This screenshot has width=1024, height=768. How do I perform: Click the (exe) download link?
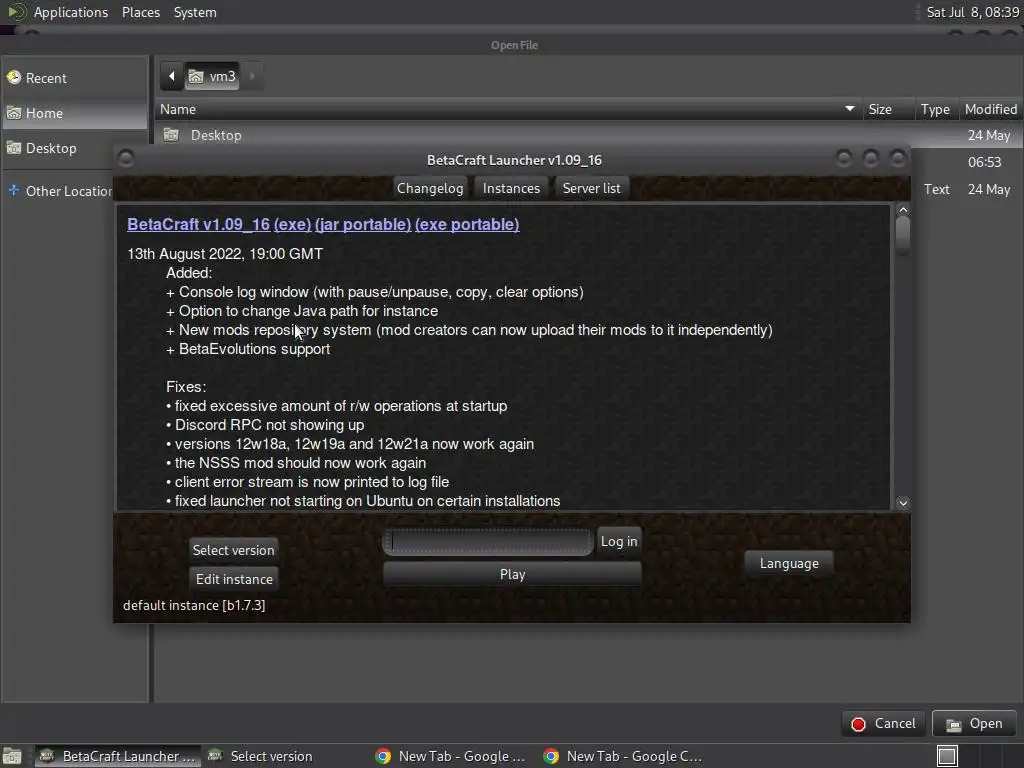[x=293, y=224]
